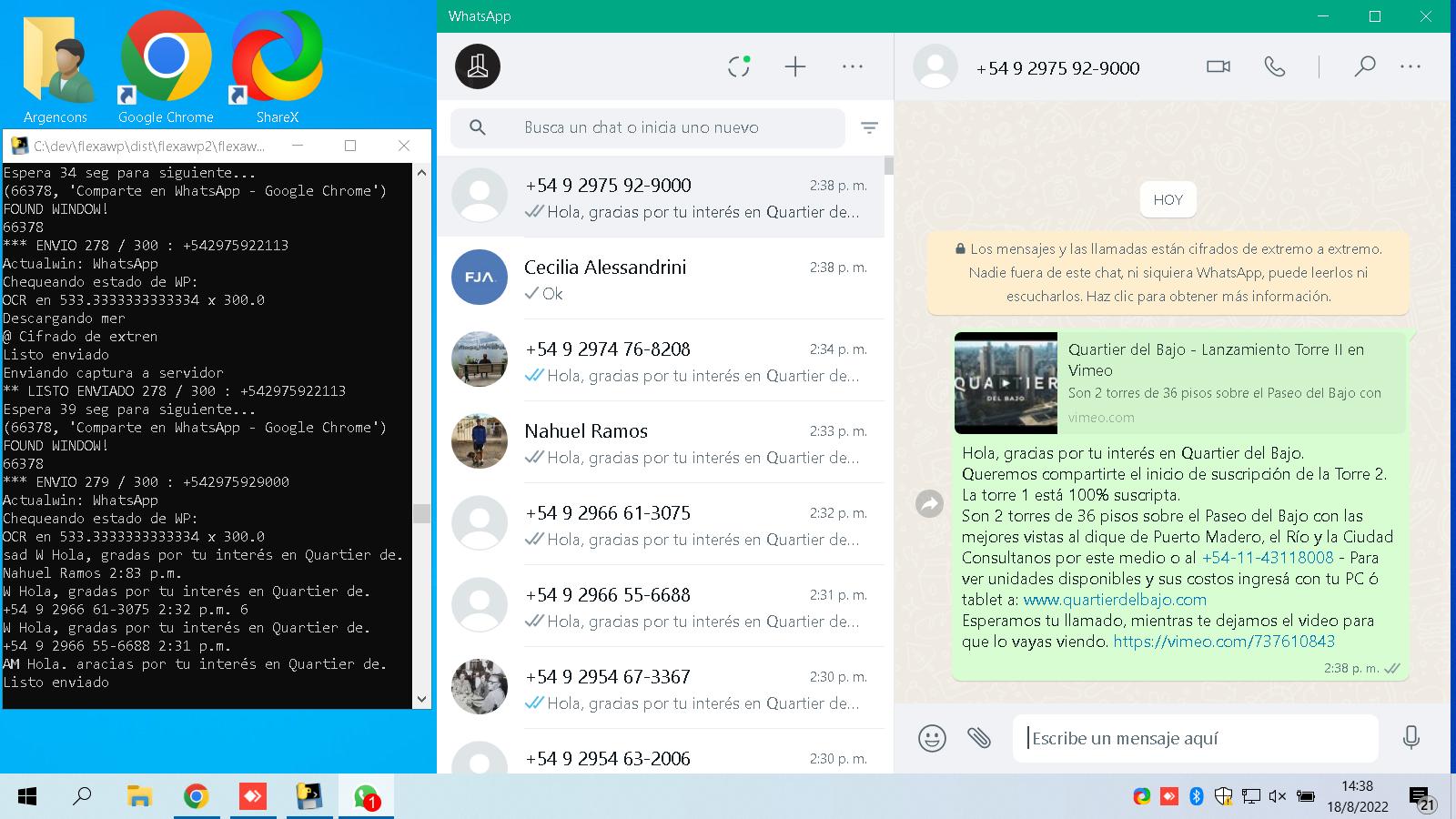Start a new chat with the plus icon

[795, 66]
